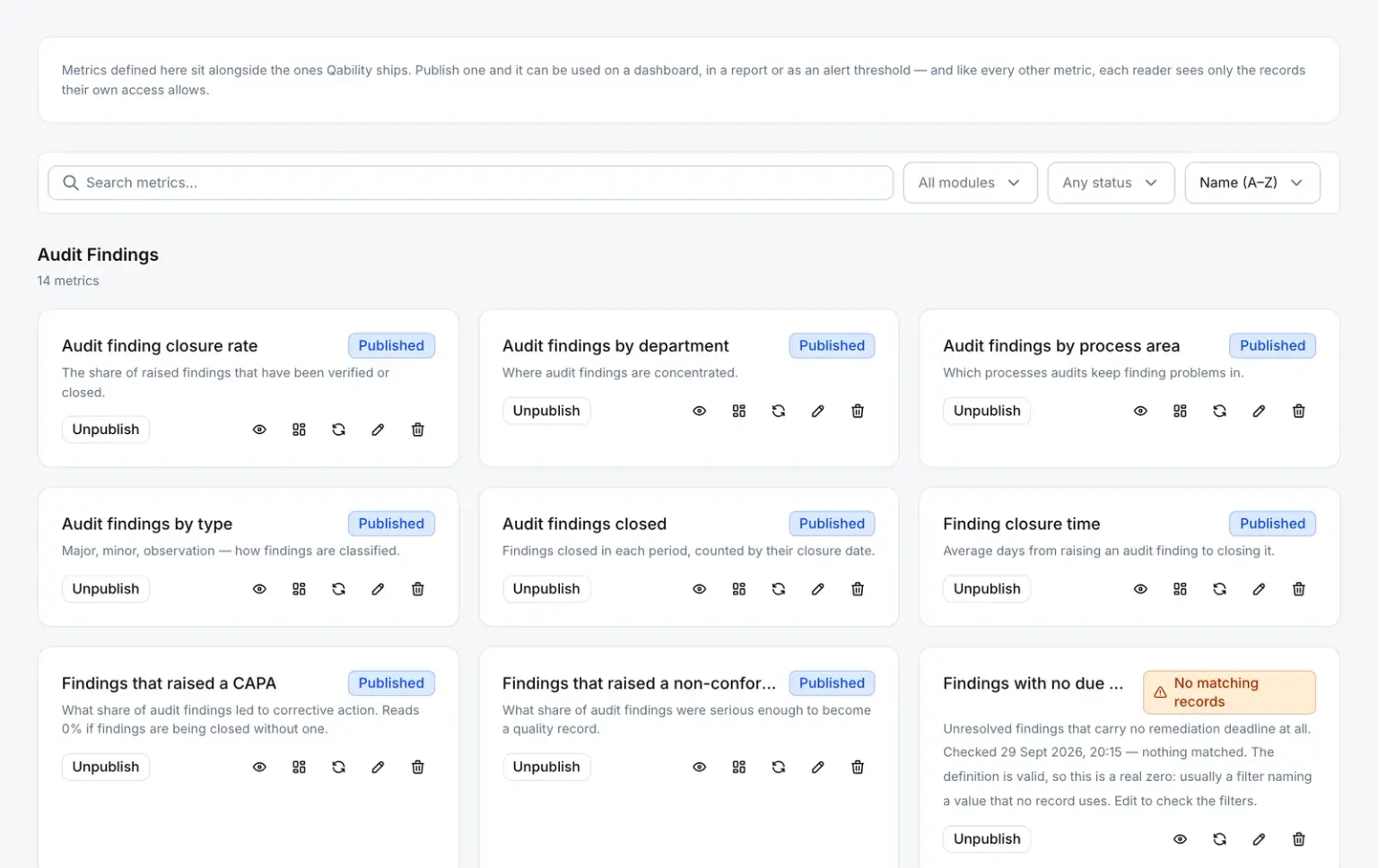Click the eye icon on Audit findings by type
Viewport: 1378px width, 868px height.
coord(259,589)
